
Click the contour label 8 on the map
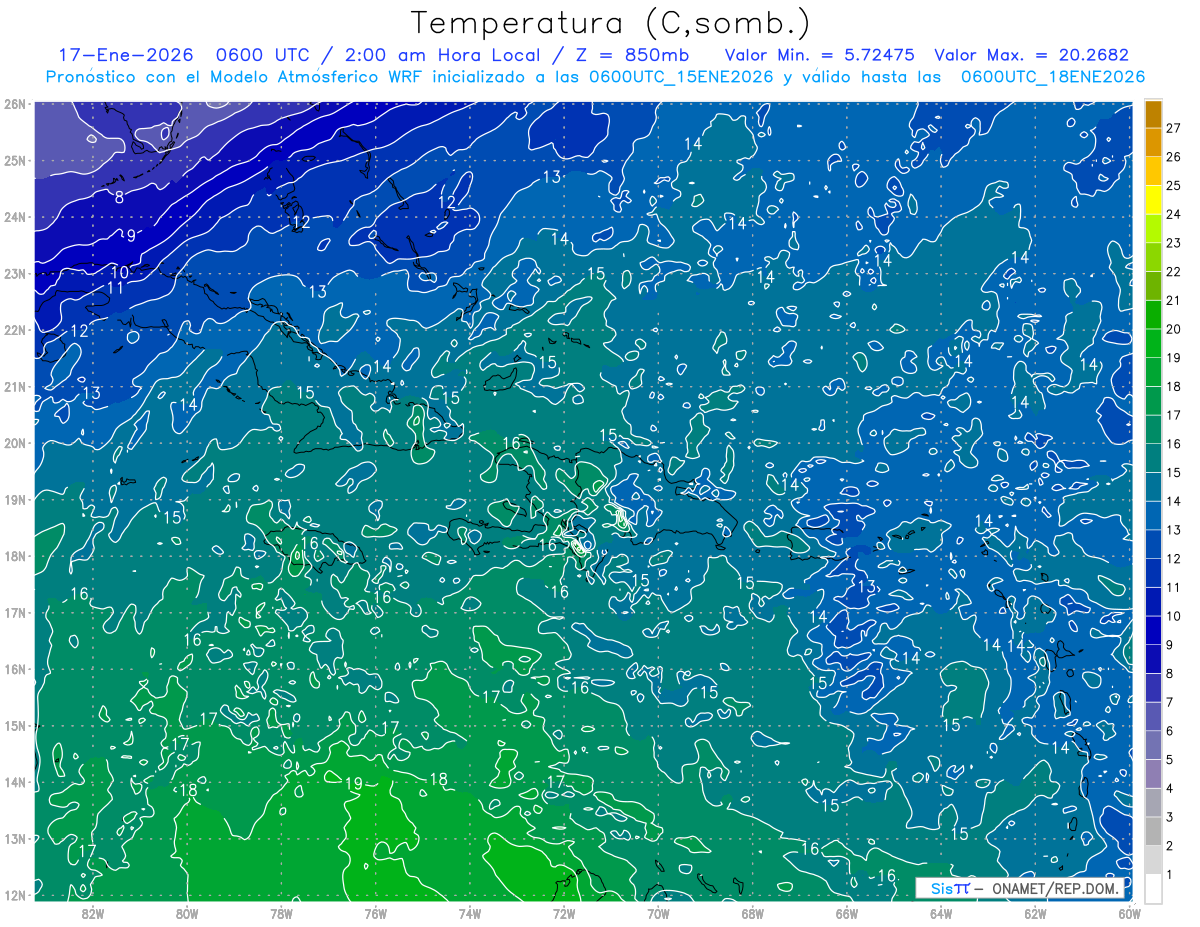119,198
